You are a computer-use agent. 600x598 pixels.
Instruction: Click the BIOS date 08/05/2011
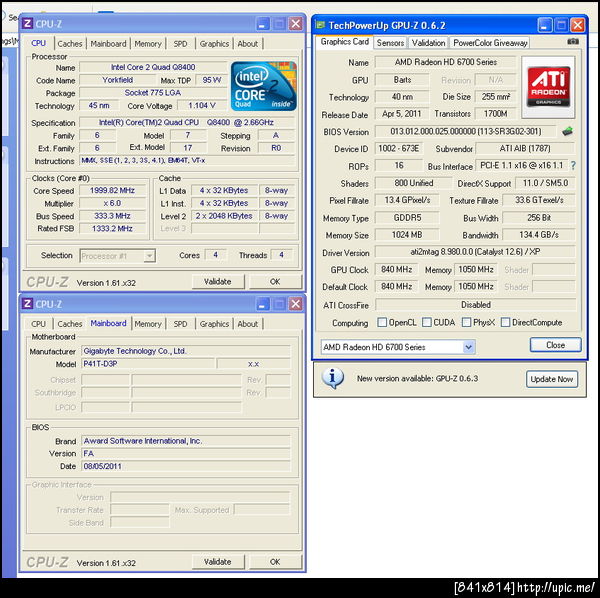186,466
